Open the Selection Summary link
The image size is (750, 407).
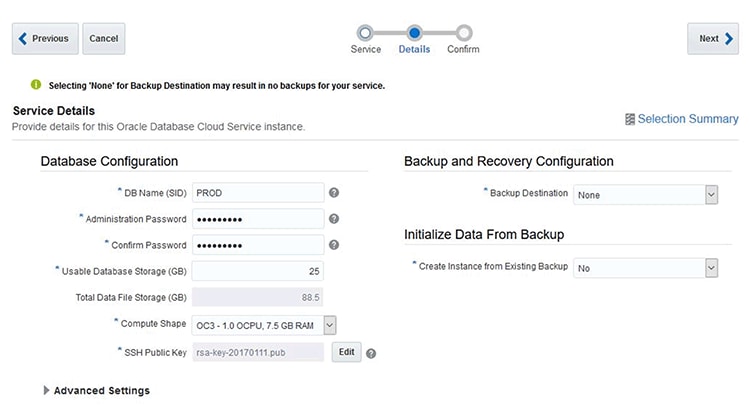pyautogui.click(x=688, y=119)
